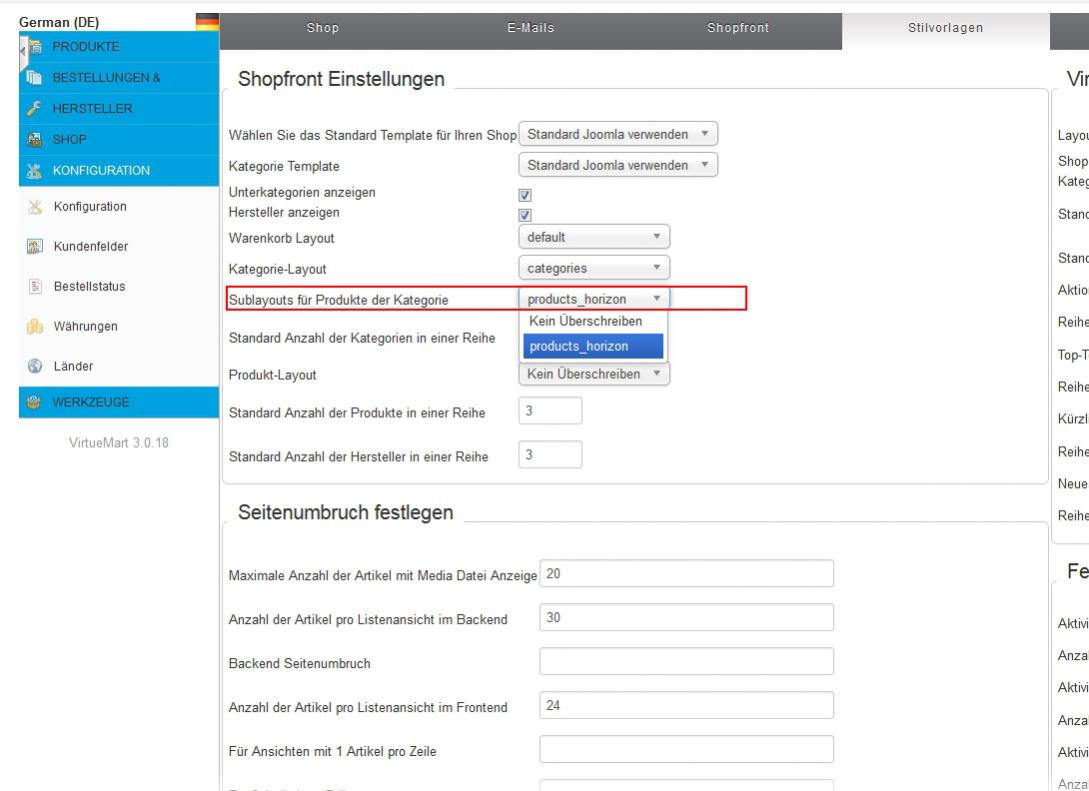The width and height of the screenshot is (1089, 791).
Task: Click the Produkte menu icon in sidebar
Action: click(35, 46)
